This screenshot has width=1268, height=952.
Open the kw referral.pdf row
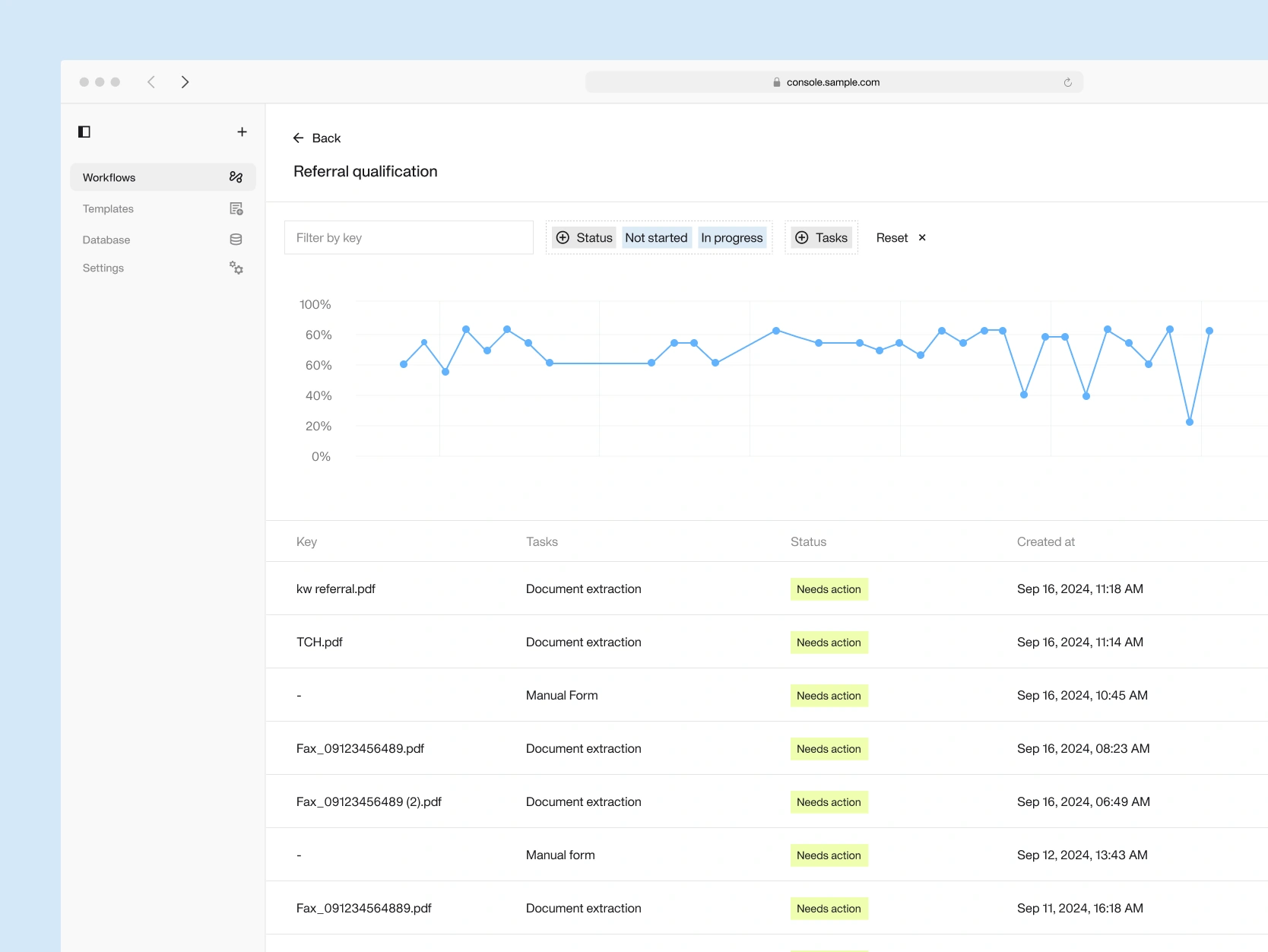coord(766,589)
